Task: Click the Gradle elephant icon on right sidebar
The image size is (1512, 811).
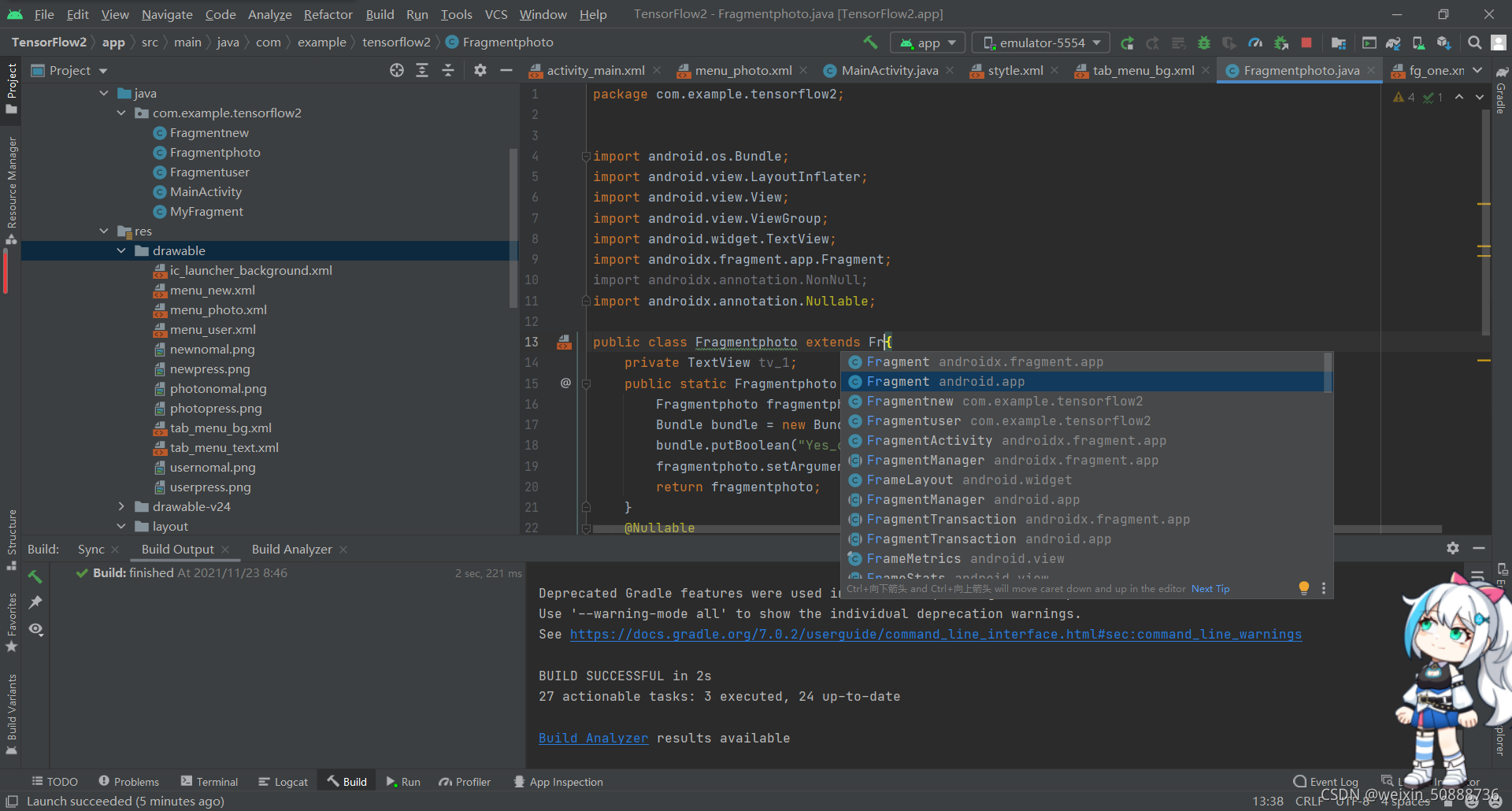Action: coord(1502,72)
